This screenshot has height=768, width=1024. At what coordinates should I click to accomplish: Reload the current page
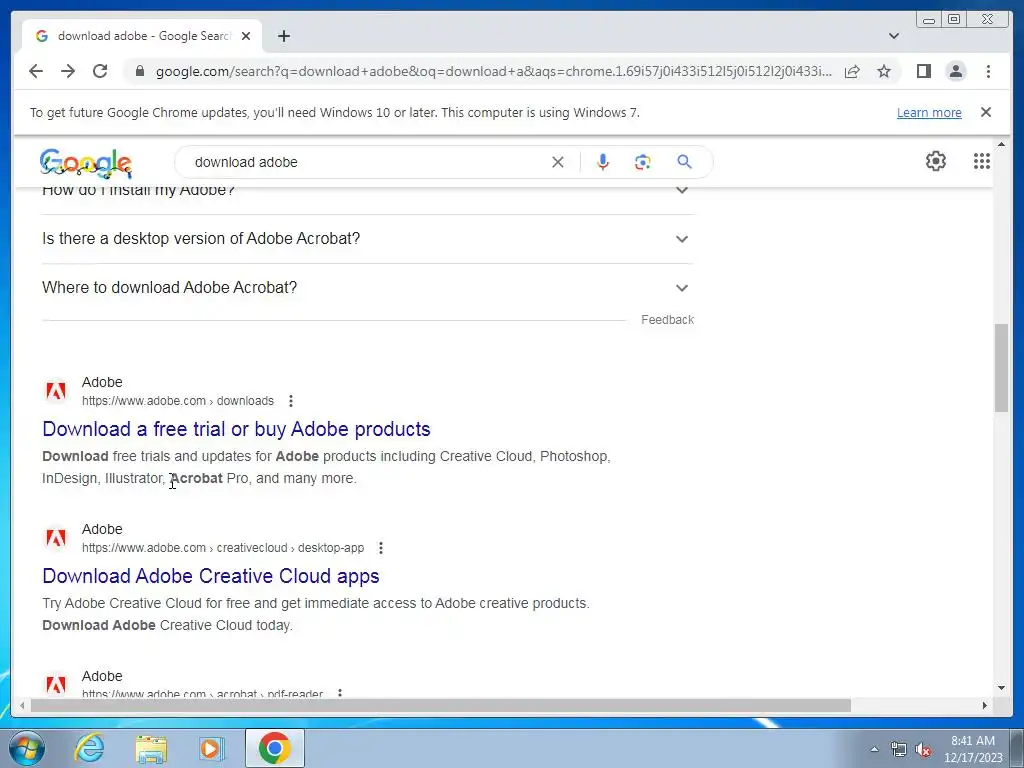pos(100,71)
